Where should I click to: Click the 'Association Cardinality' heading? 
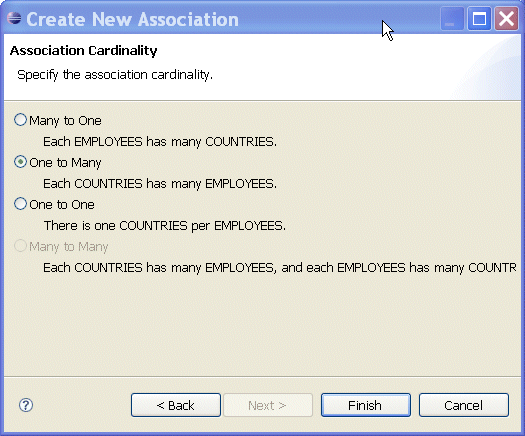(83, 51)
